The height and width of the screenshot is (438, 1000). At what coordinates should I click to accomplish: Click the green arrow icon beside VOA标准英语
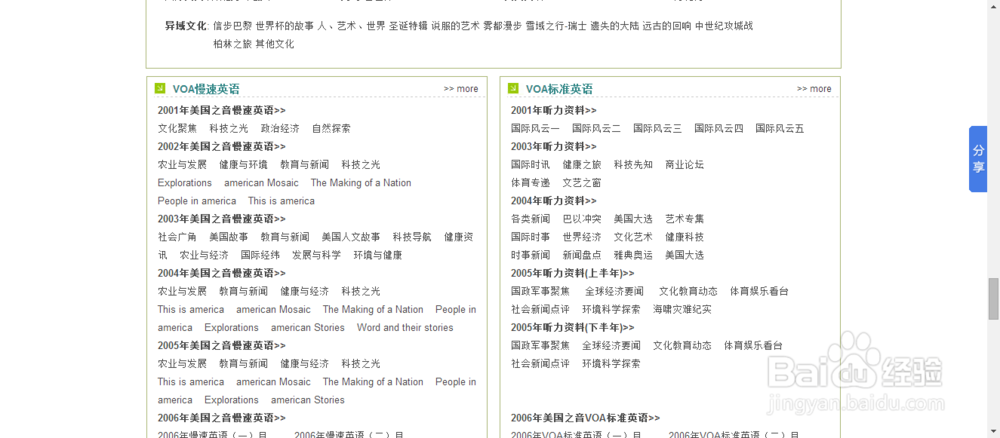(x=513, y=88)
